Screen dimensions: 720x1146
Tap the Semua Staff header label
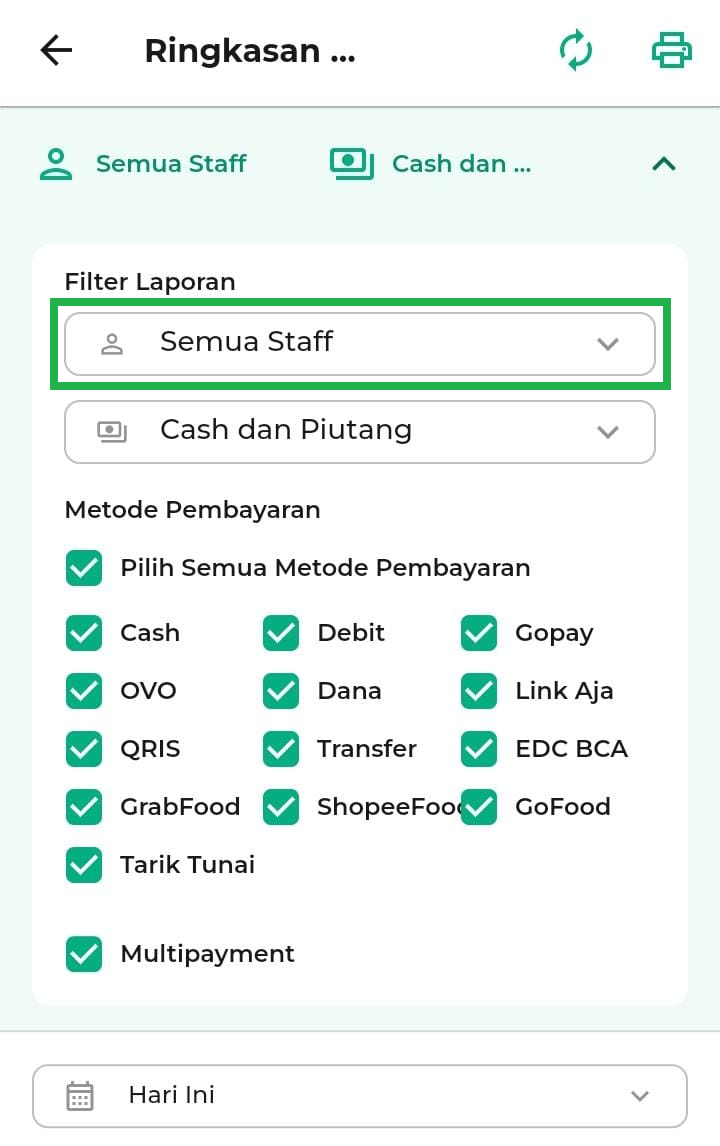pyautogui.click(x=171, y=164)
